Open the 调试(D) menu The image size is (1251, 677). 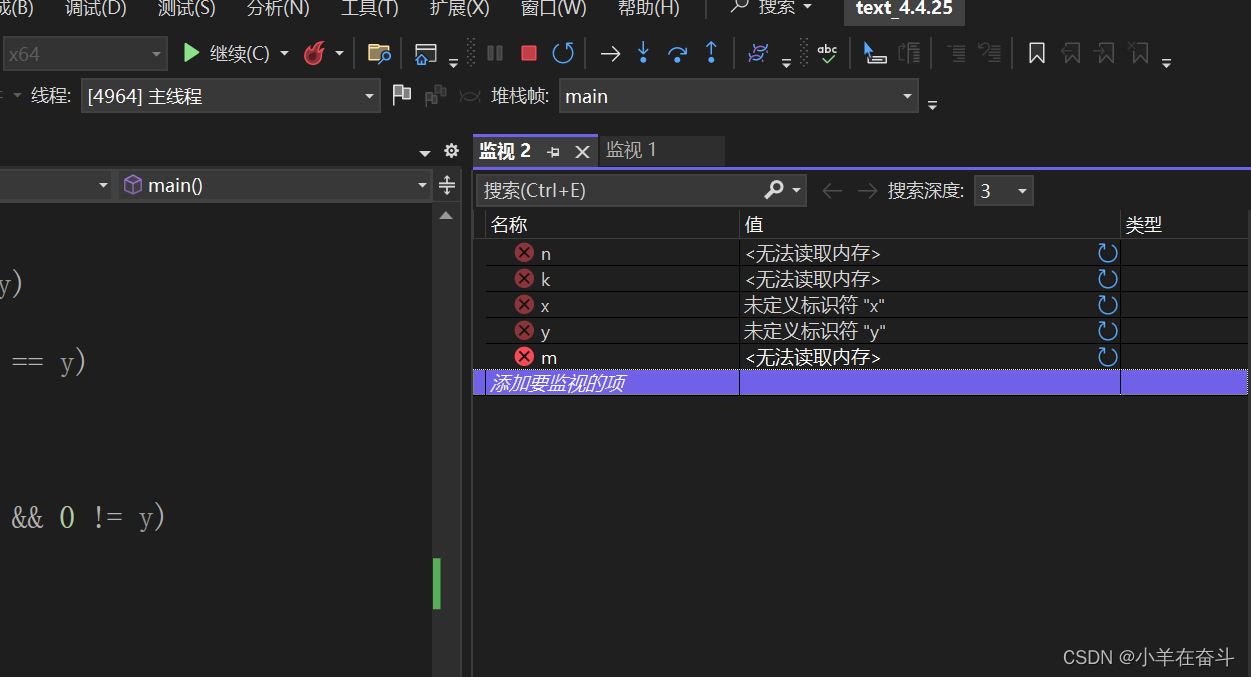[x=95, y=8]
